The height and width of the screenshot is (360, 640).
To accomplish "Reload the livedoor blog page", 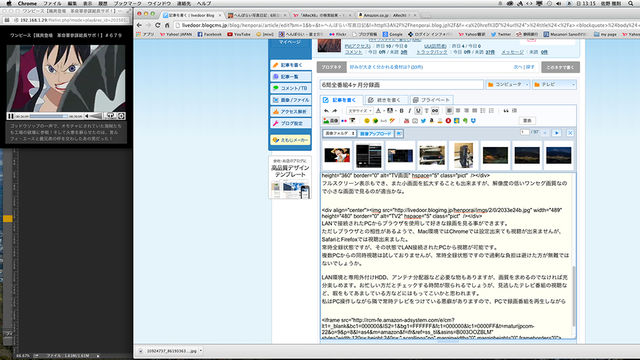I will (x=158, y=25).
